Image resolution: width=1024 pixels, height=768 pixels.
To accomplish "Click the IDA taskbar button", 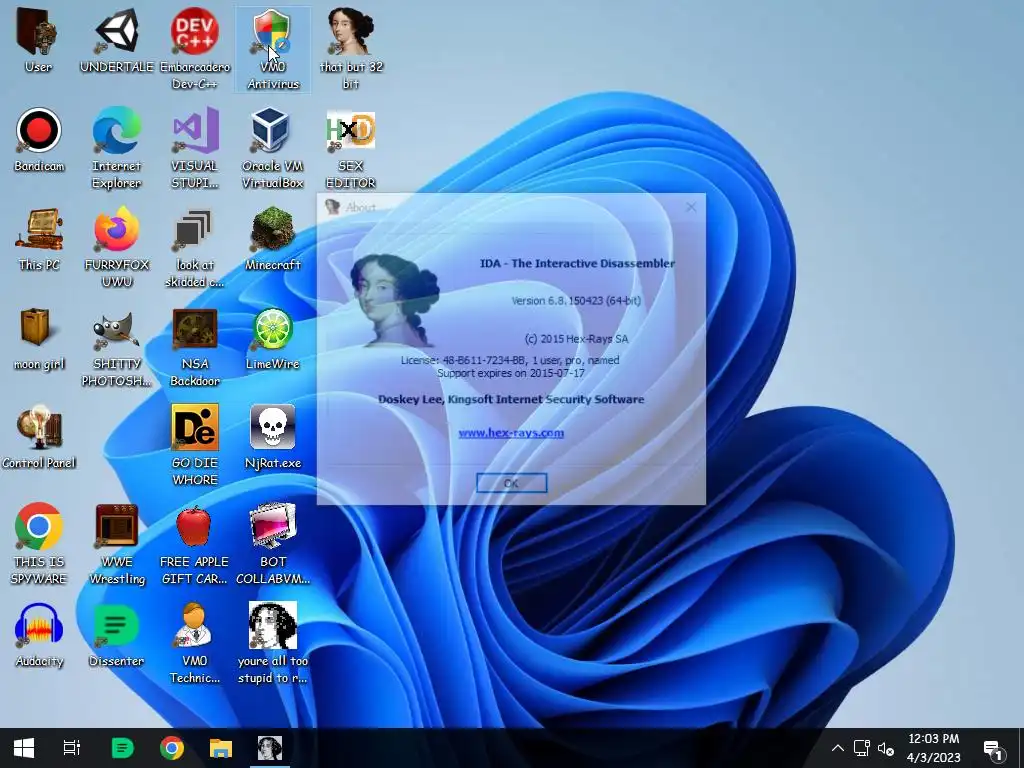I will [x=270, y=748].
